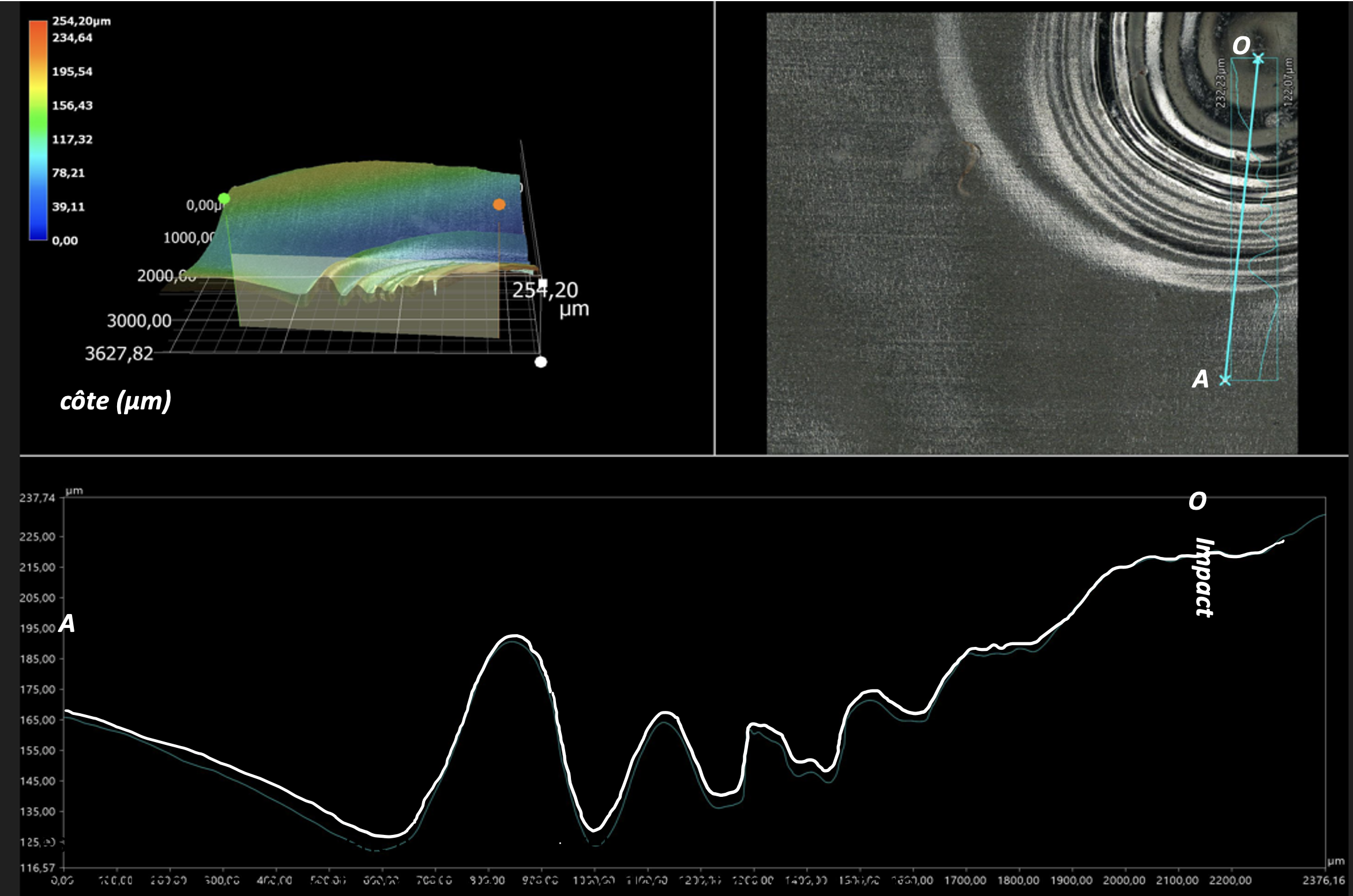1353x896 pixels.
Task: Click the 3627,82 axis label in 3D view
Action: coord(119,353)
